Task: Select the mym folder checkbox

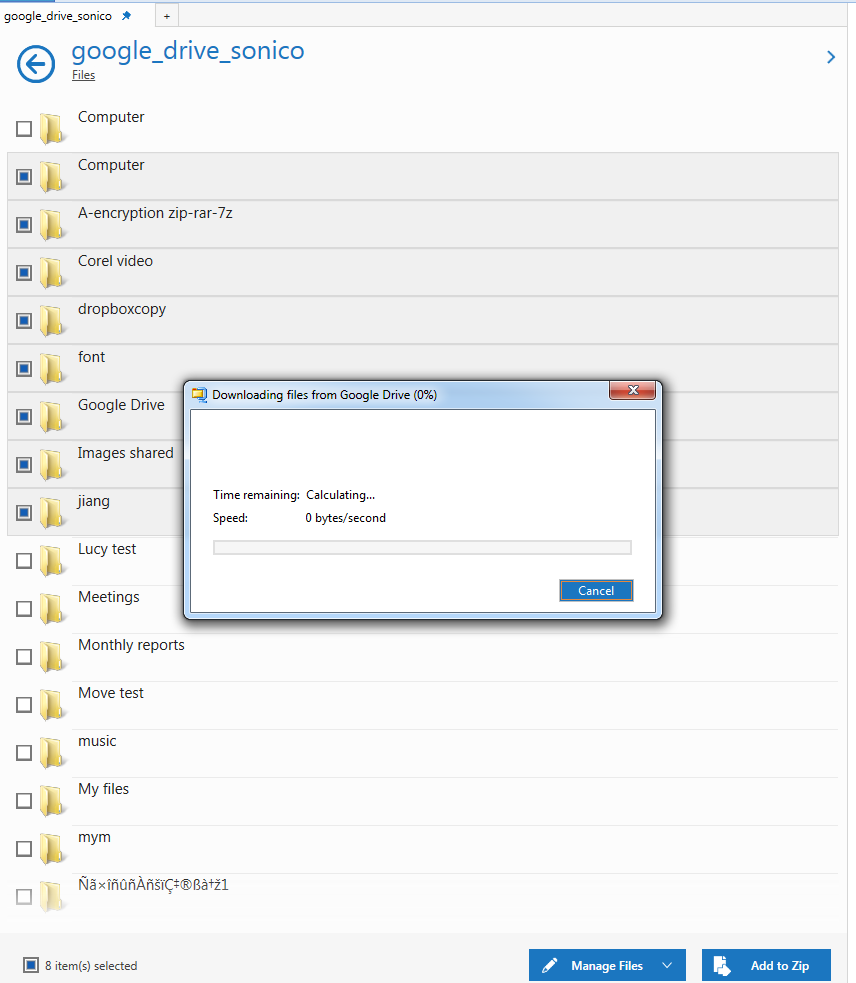Action: point(24,848)
